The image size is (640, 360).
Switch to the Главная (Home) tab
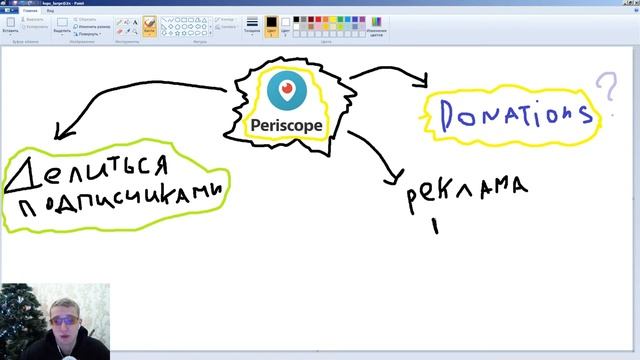pyautogui.click(x=30, y=11)
